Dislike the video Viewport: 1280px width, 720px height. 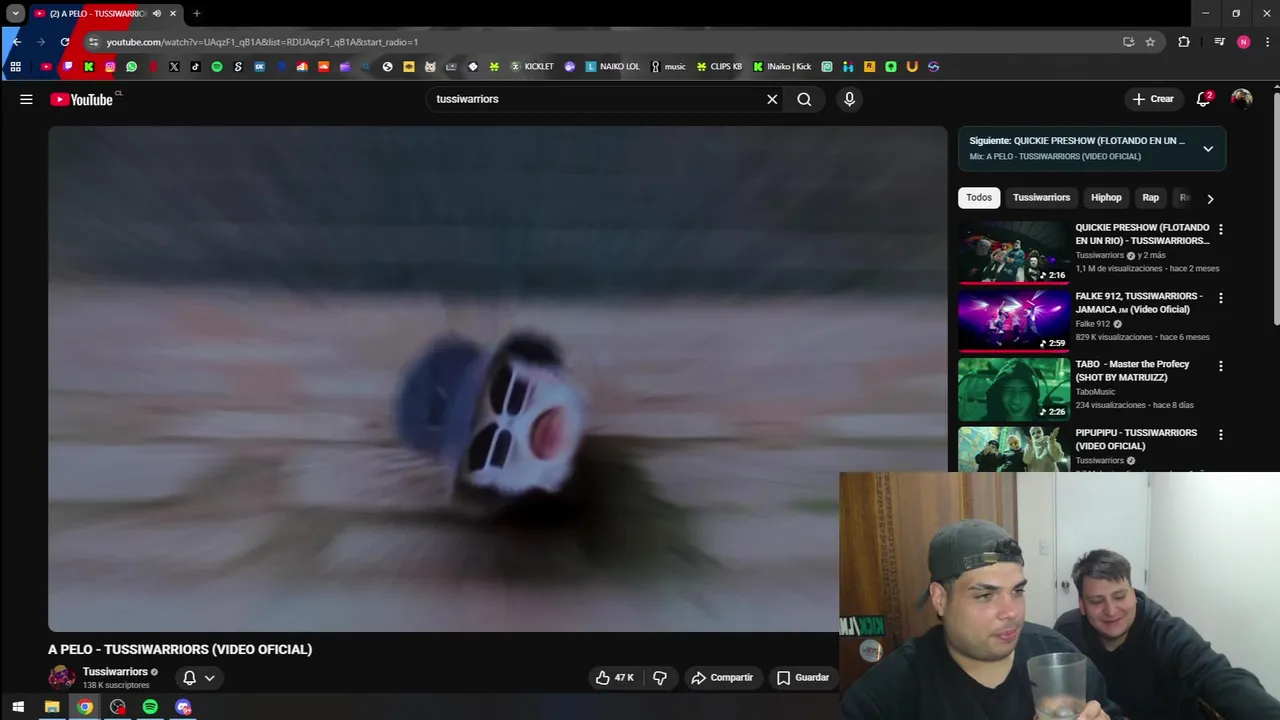pos(660,678)
